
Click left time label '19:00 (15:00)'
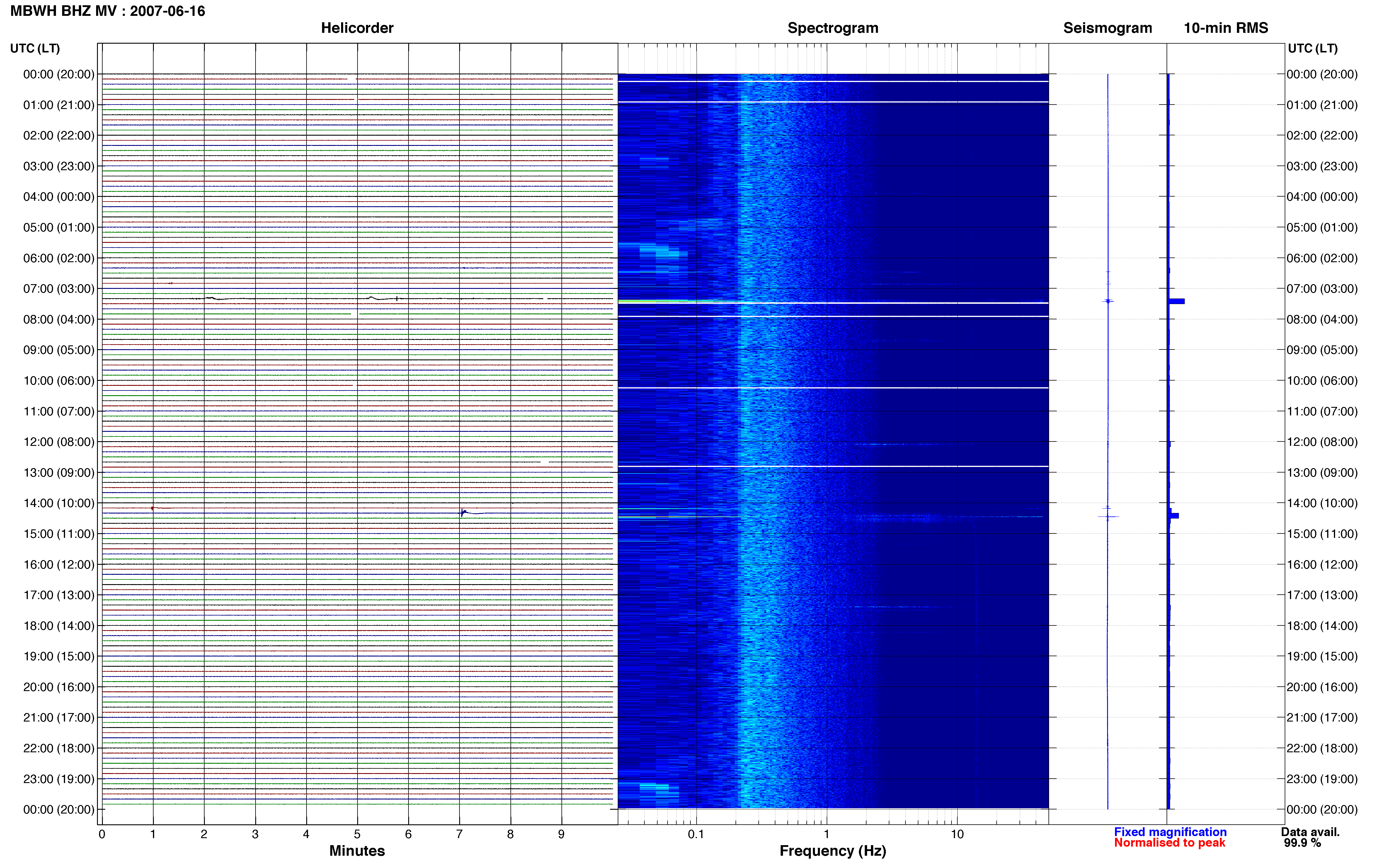[x=59, y=656]
